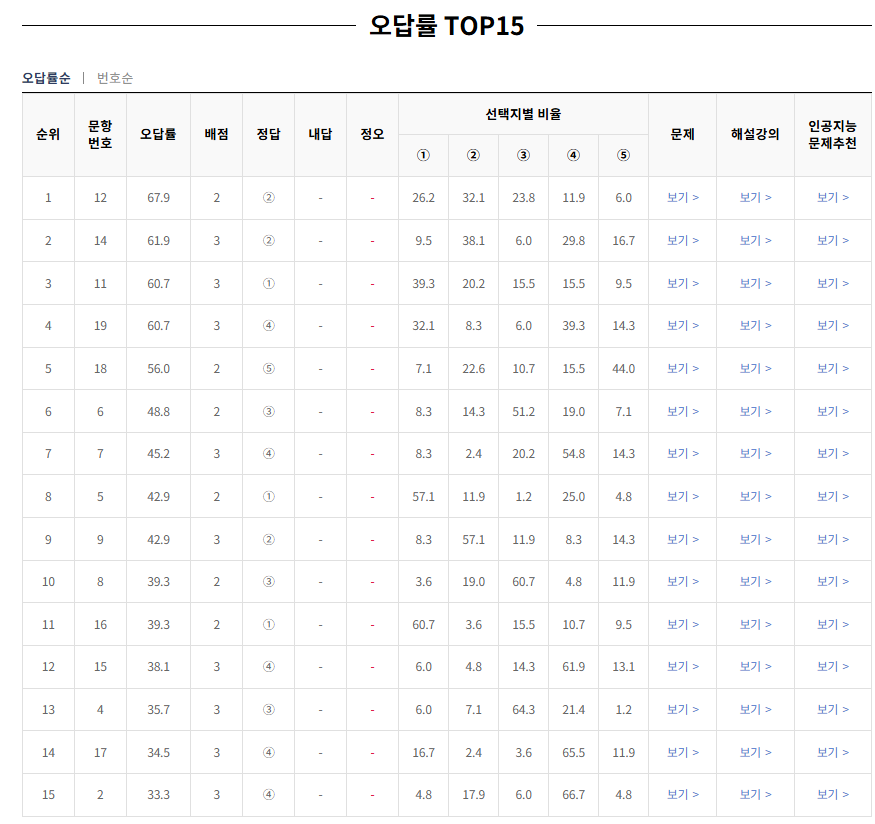Click the 33.3 error rate cell
875x824 pixels.
pos(158,794)
